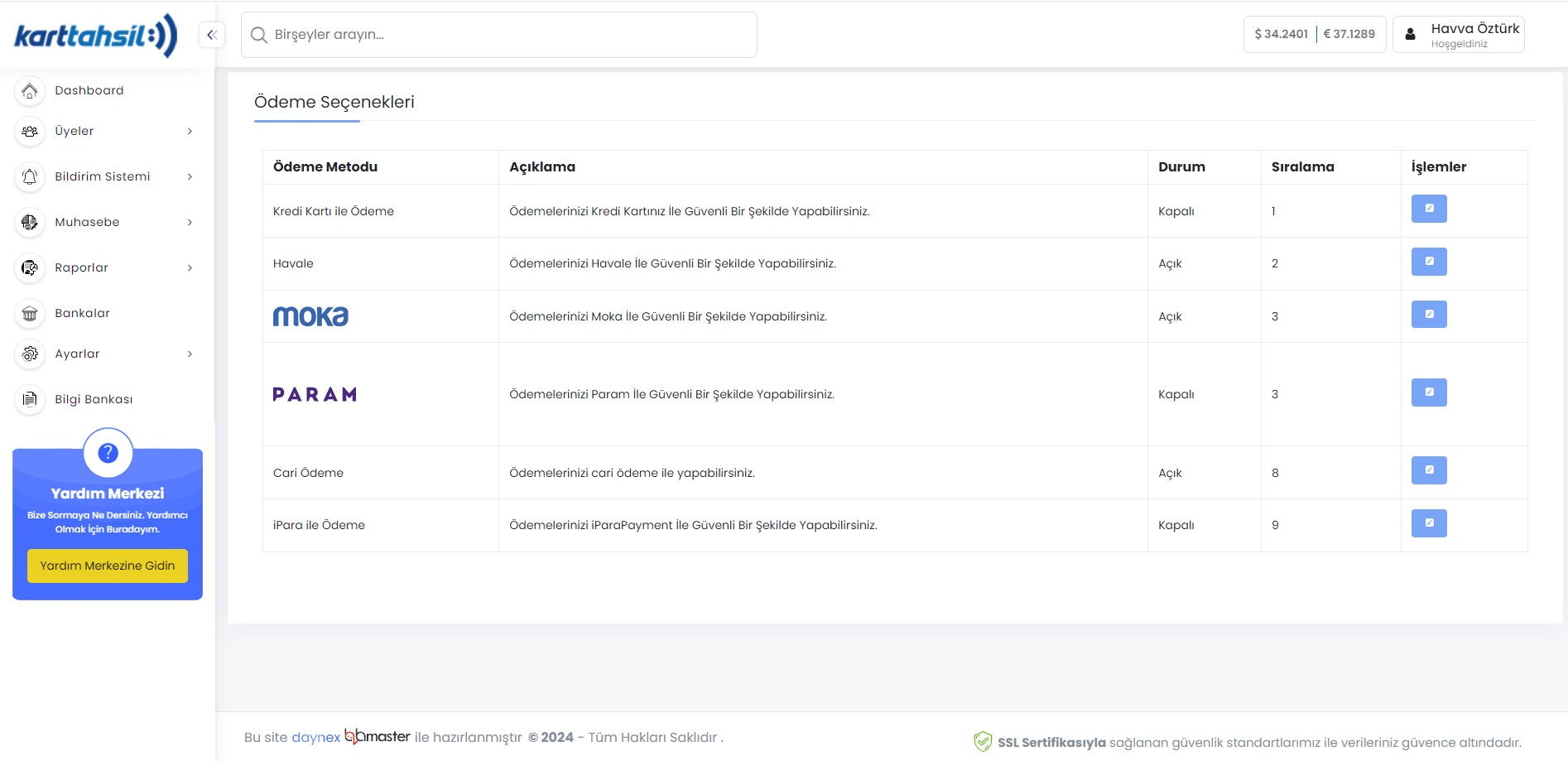
Task: Open the Bankalar menu item
Action: click(83, 313)
